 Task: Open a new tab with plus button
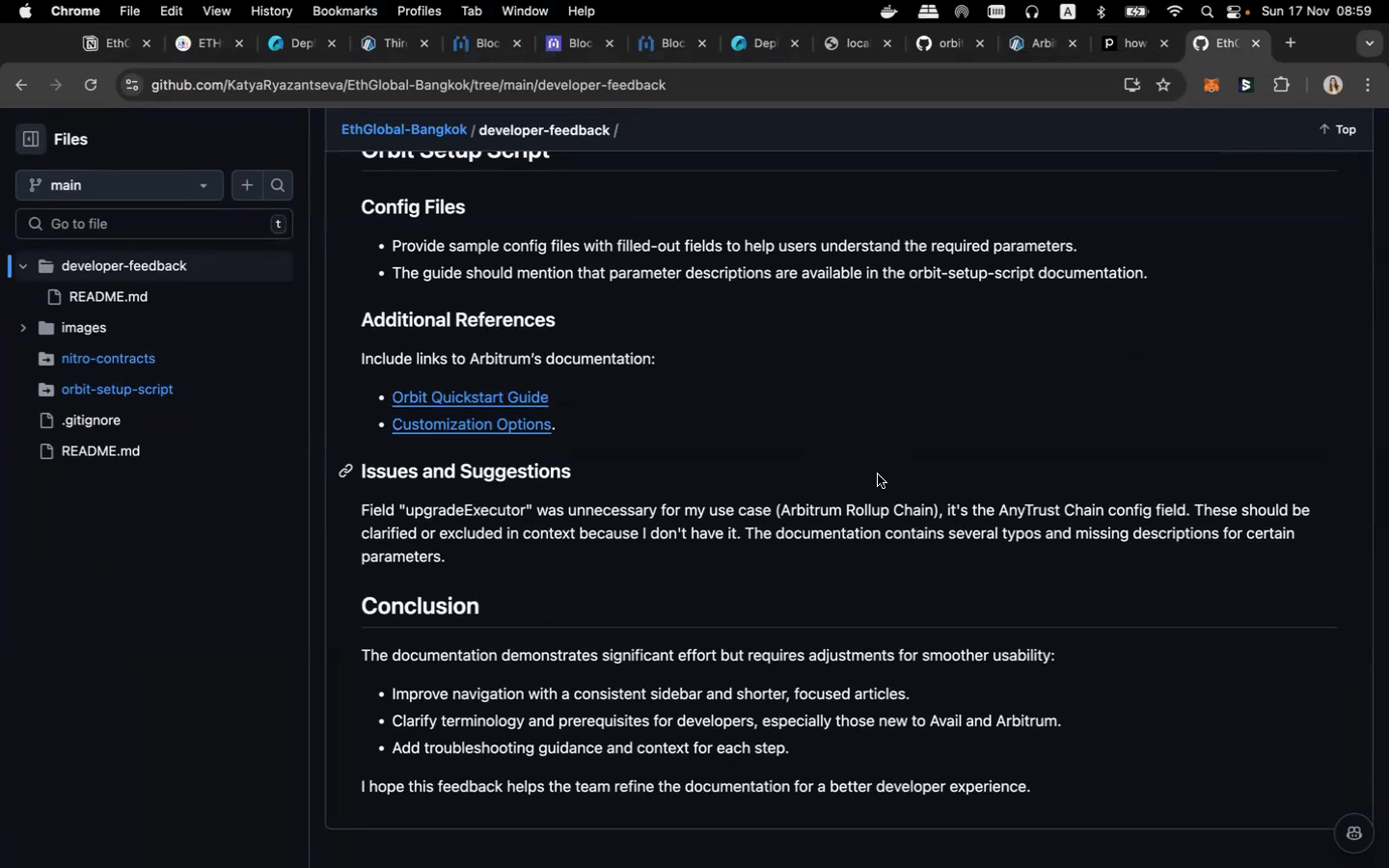pos(1291,43)
